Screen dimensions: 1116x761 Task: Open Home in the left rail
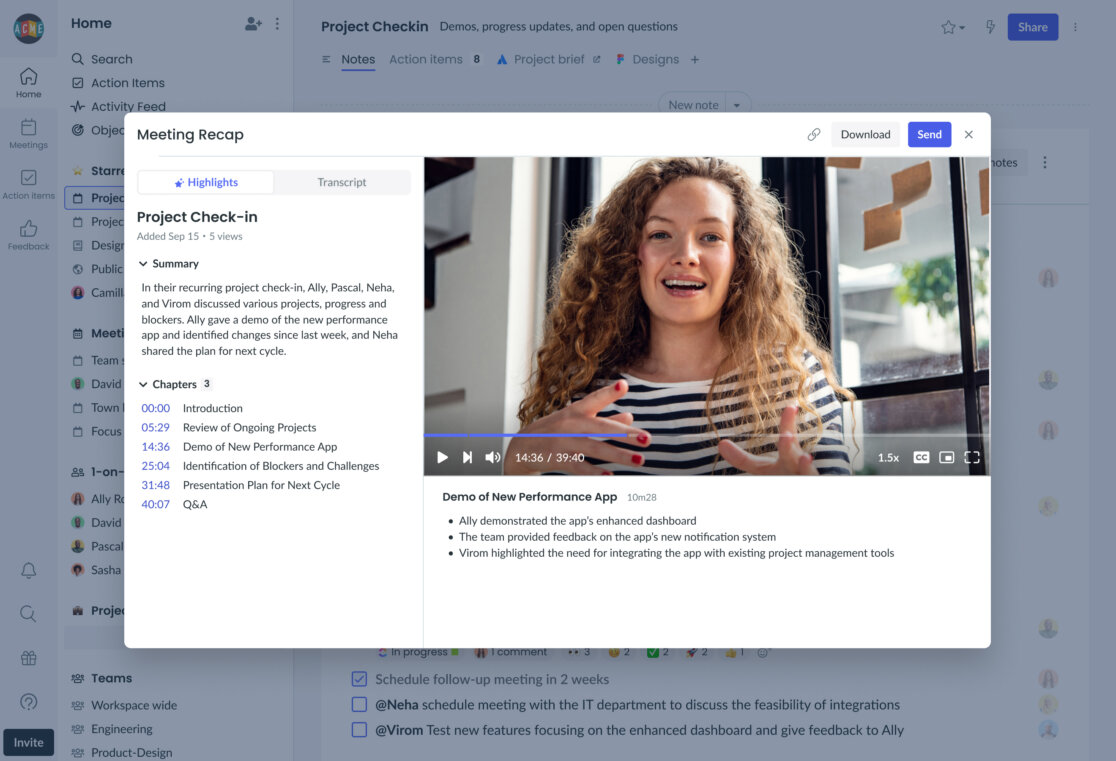click(28, 83)
